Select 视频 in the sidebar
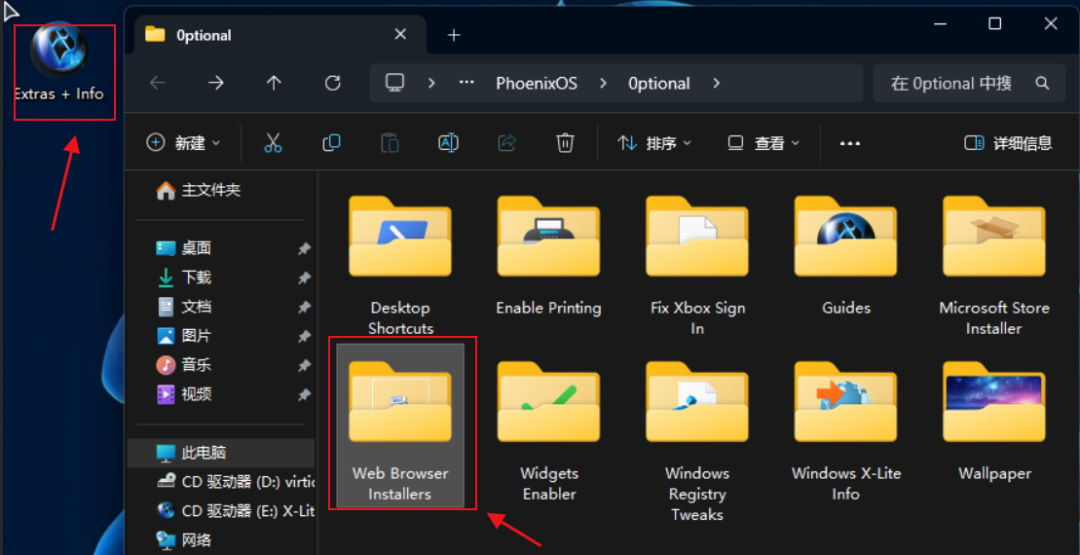This screenshot has width=1080, height=555. [x=220, y=394]
